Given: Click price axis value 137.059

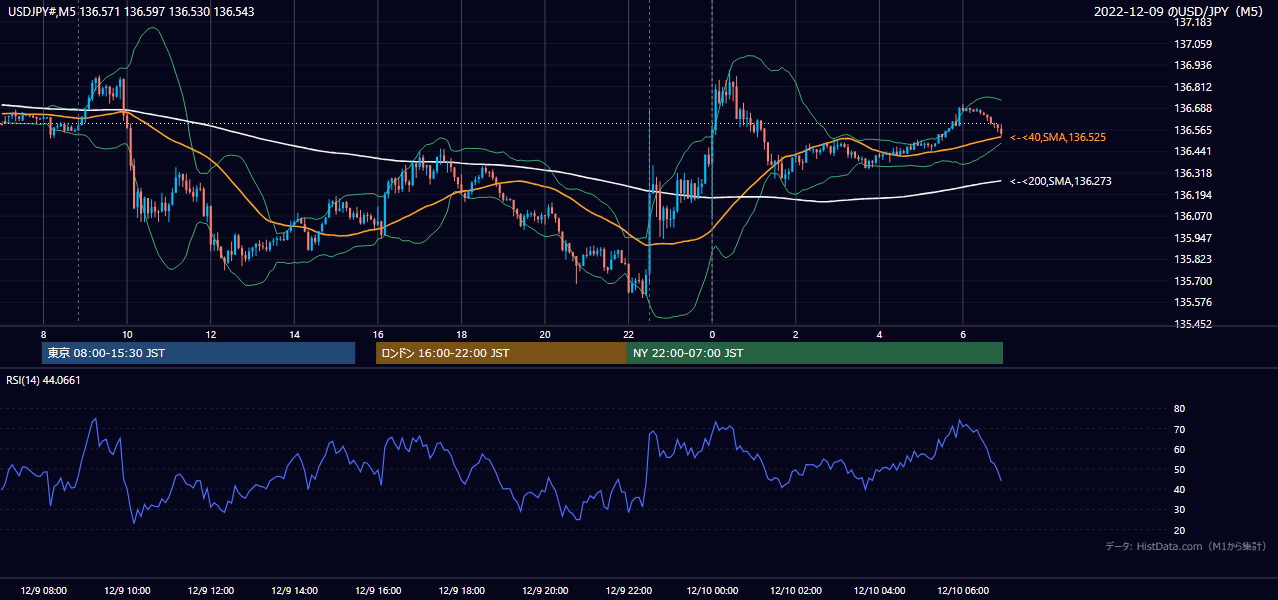Looking at the screenshot, I should point(1193,44).
